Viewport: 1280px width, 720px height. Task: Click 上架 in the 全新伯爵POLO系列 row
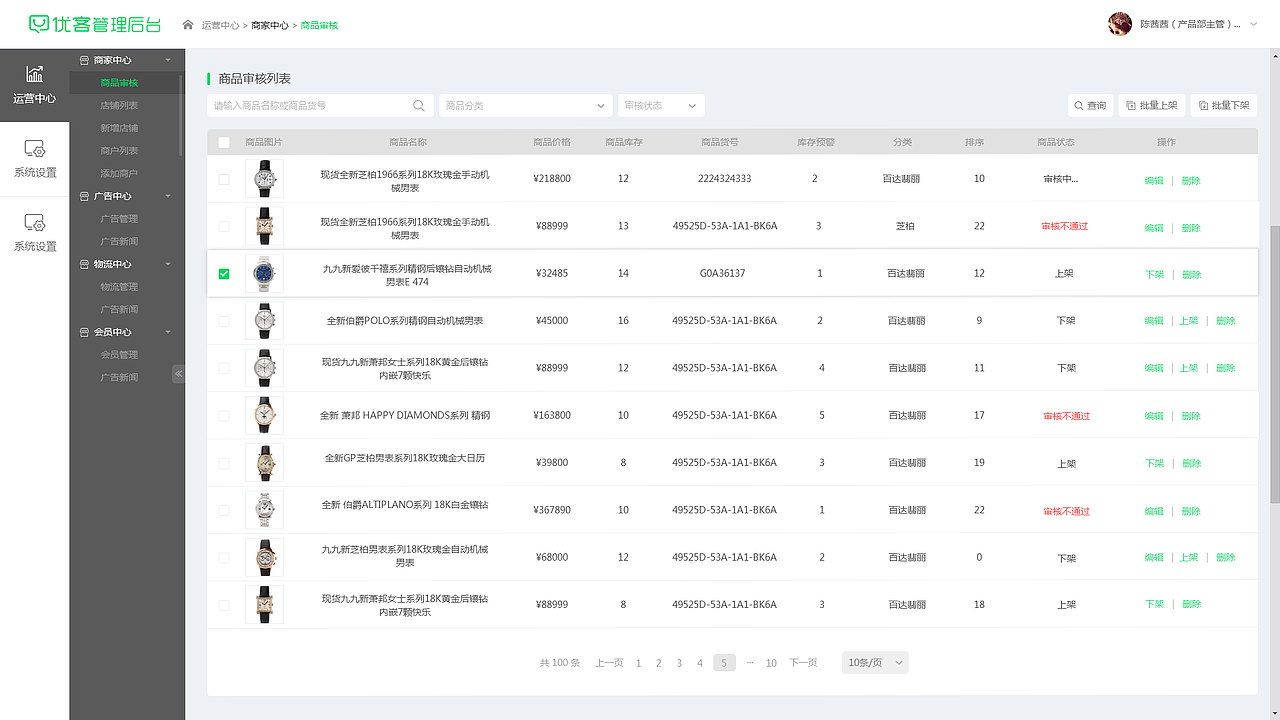pos(1188,321)
